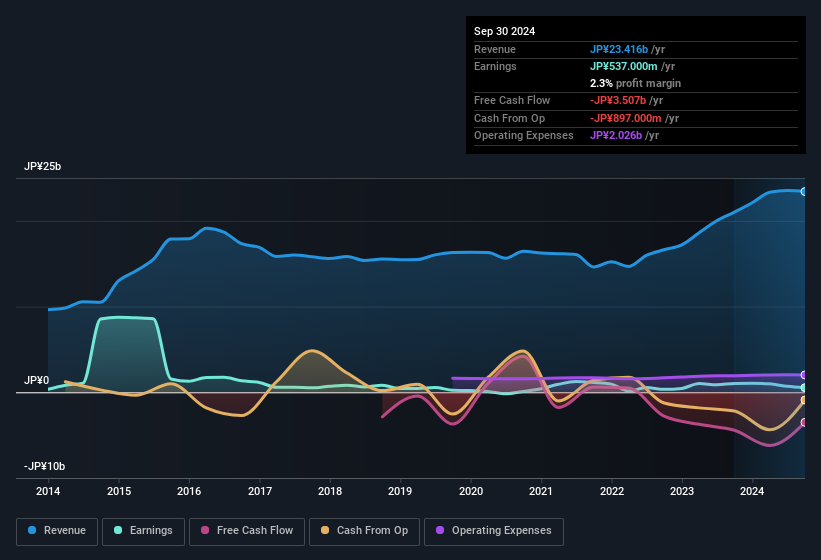Toggle the Revenue legend series
Viewport: 821px width, 560px height.
(56, 531)
